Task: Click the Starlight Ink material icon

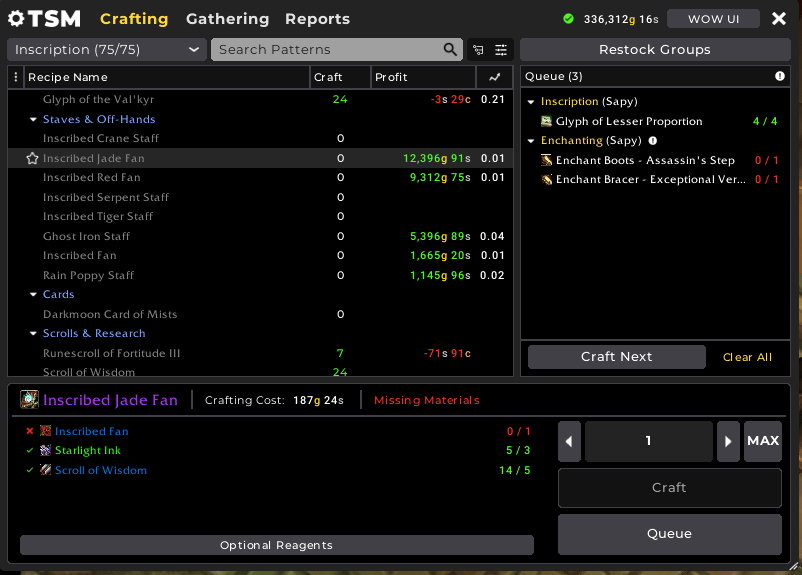Action: pyautogui.click(x=46, y=450)
